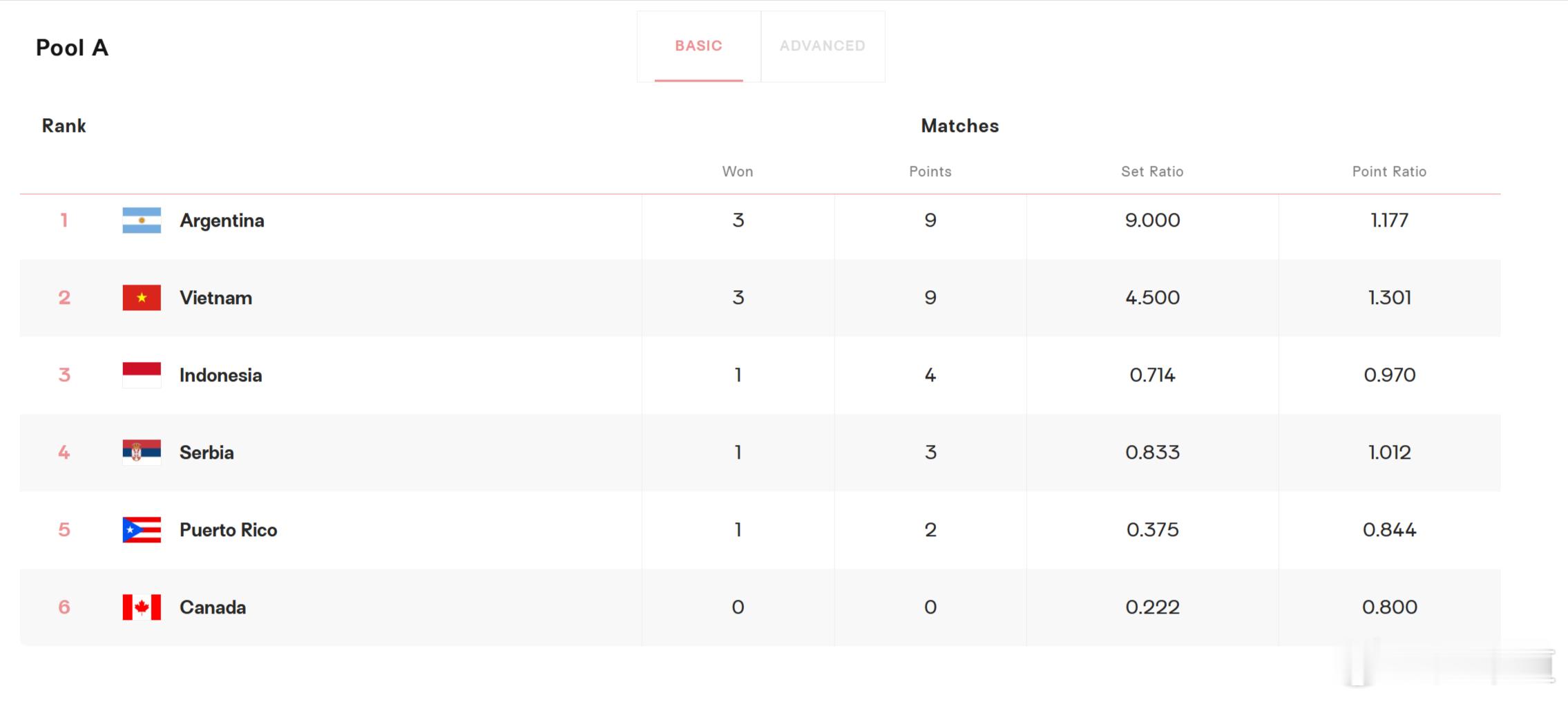Select Canada's rank number 6

(x=64, y=607)
